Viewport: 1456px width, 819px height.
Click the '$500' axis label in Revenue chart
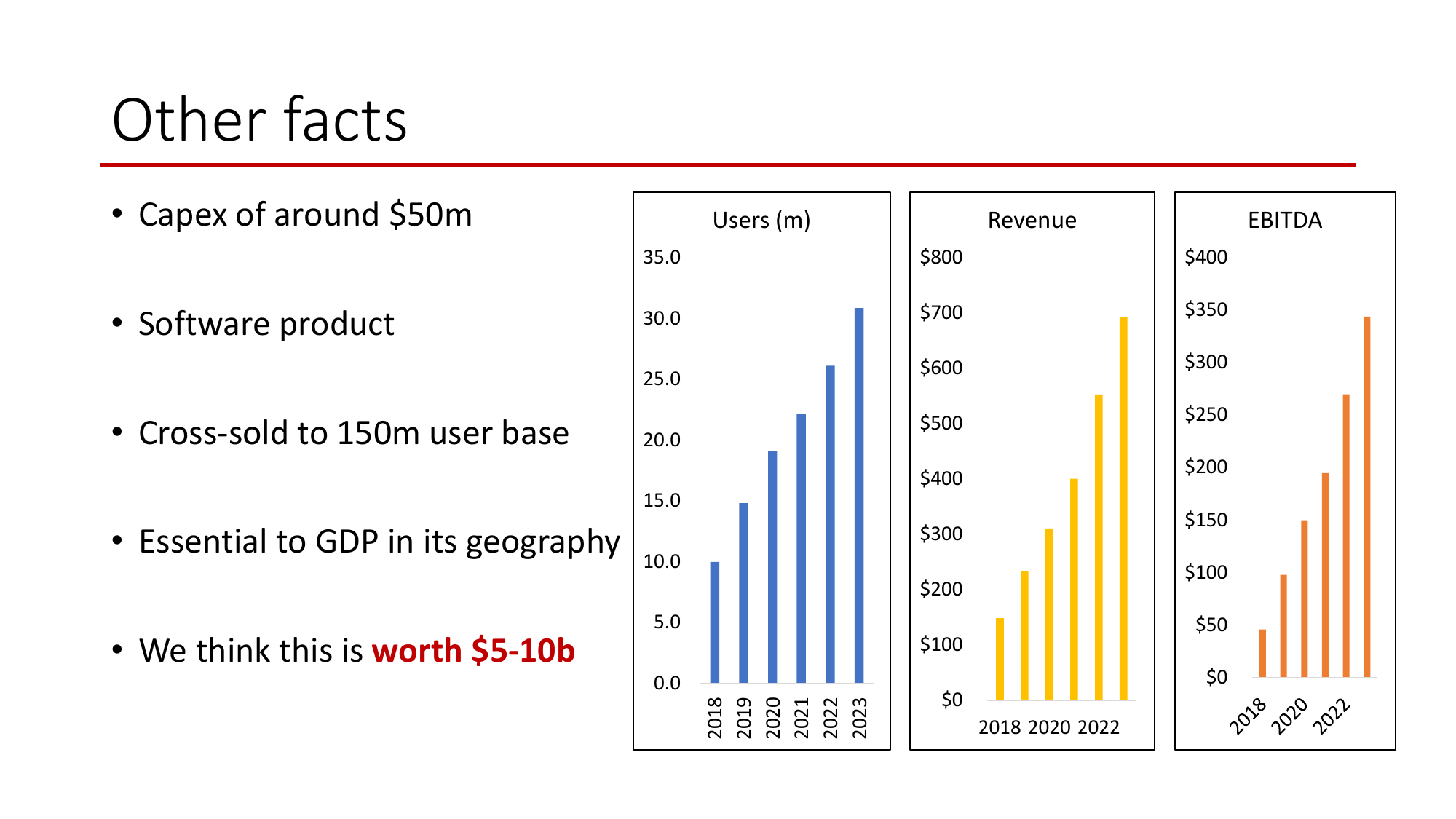pos(941,423)
